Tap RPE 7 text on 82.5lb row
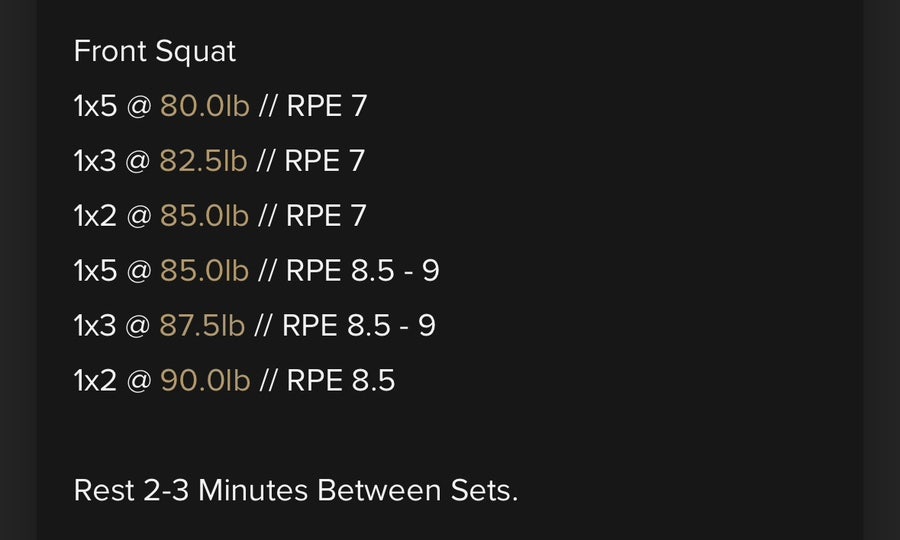 tap(324, 161)
